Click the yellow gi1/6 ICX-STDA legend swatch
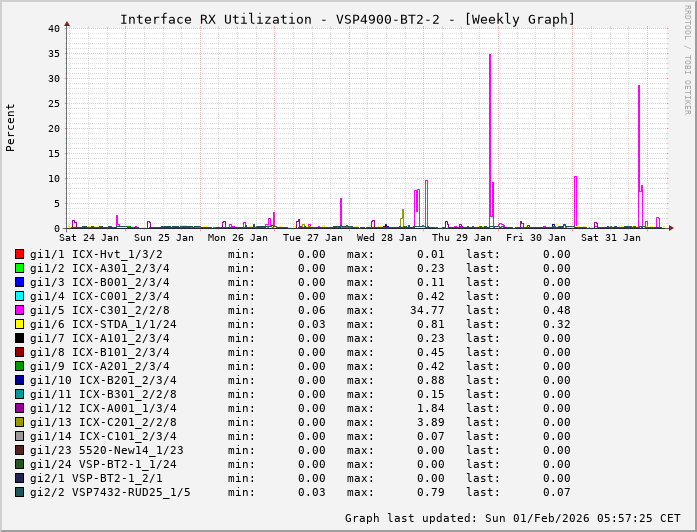697x532 pixels. point(20,324)
